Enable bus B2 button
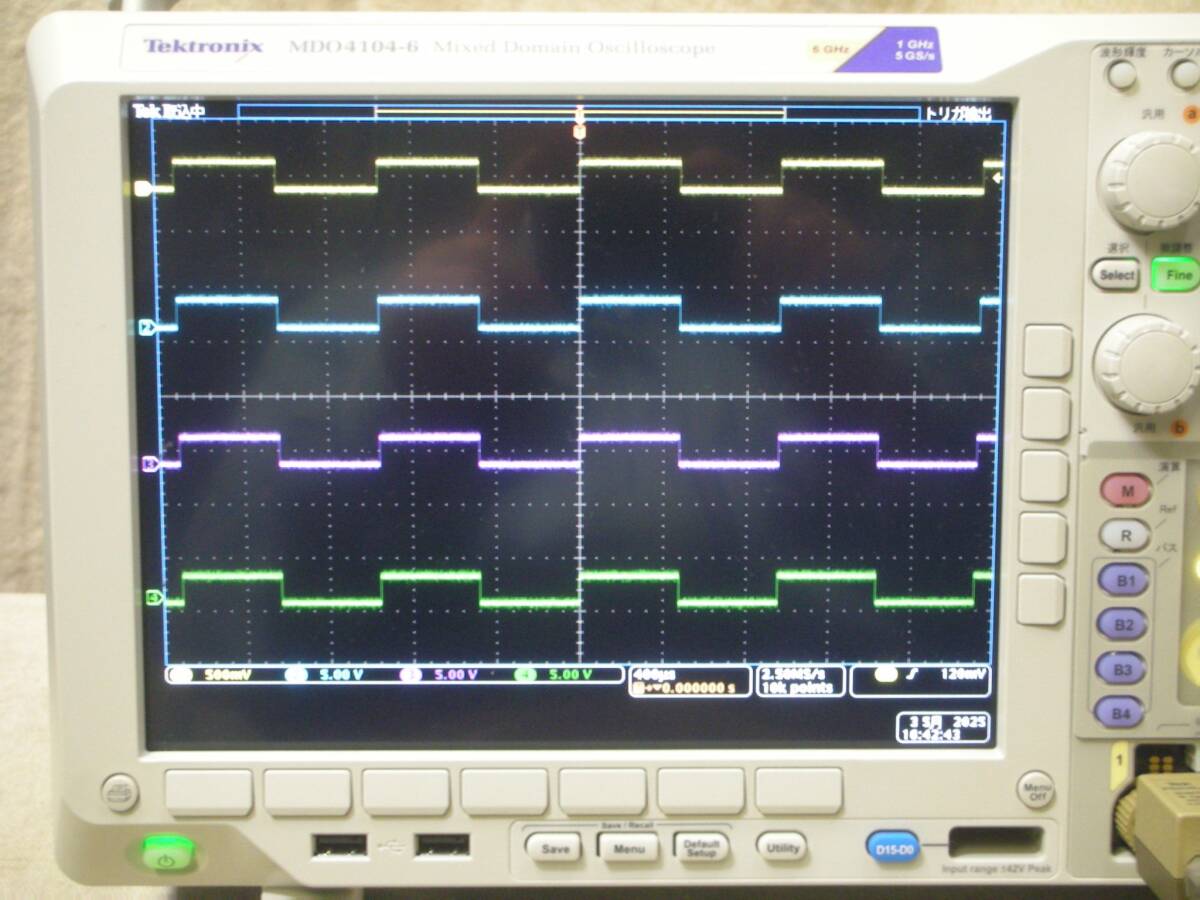This screenshot has width=1200, height=900. click(1122, 625)
